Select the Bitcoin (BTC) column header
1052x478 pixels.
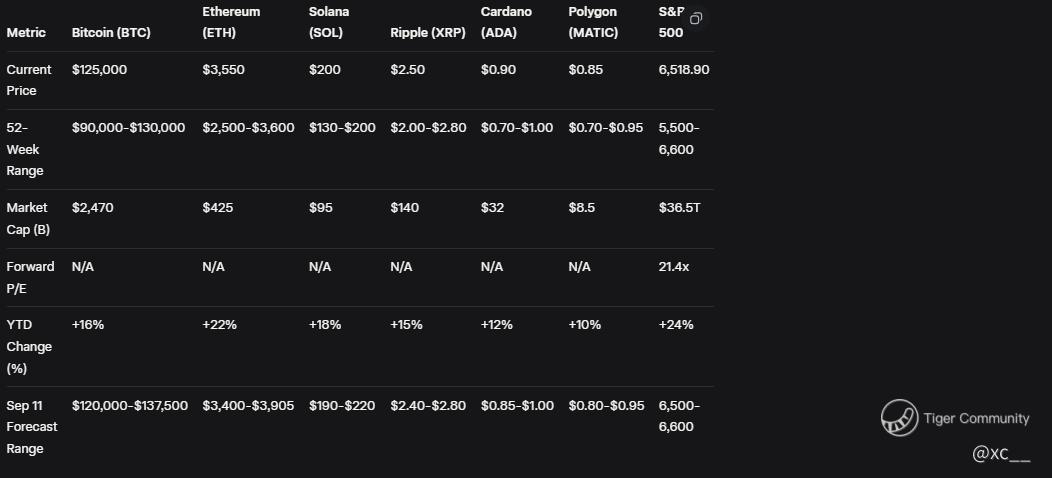pos(111,32)
